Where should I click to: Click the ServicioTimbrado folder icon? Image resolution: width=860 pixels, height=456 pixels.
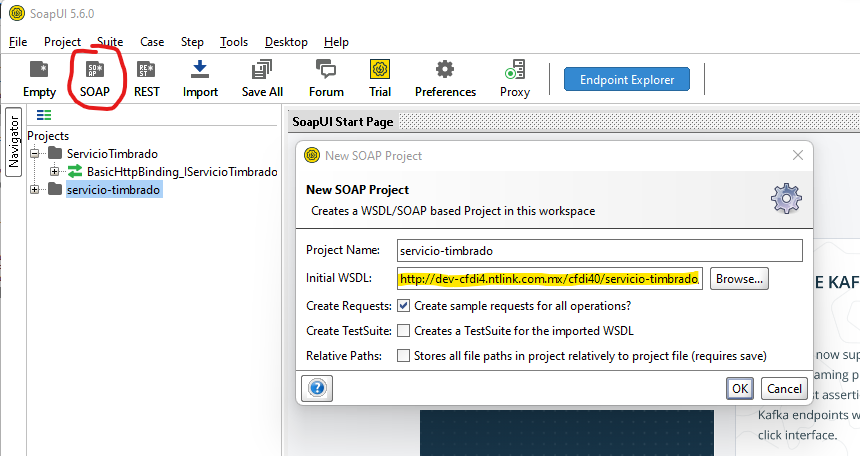(55, 153)
